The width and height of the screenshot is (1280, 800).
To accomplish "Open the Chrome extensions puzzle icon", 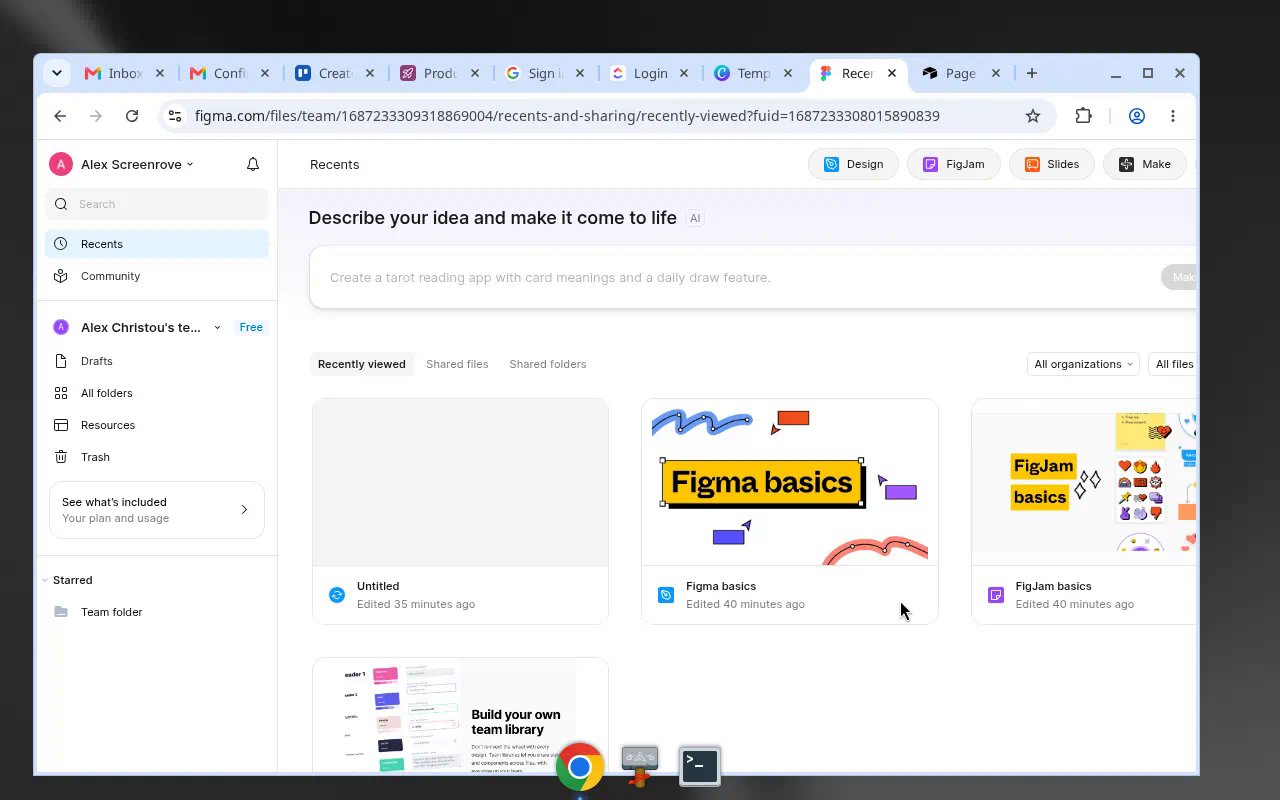I will coord(1083,116).
